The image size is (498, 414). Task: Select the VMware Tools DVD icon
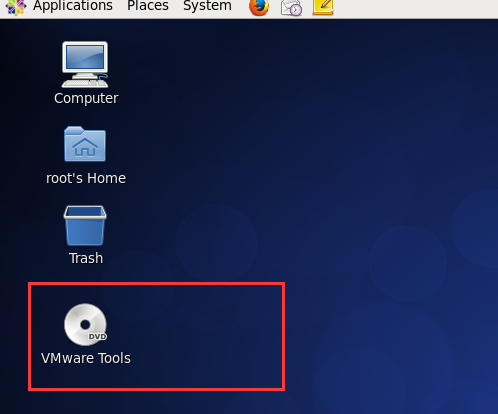(x=86, y=324)
